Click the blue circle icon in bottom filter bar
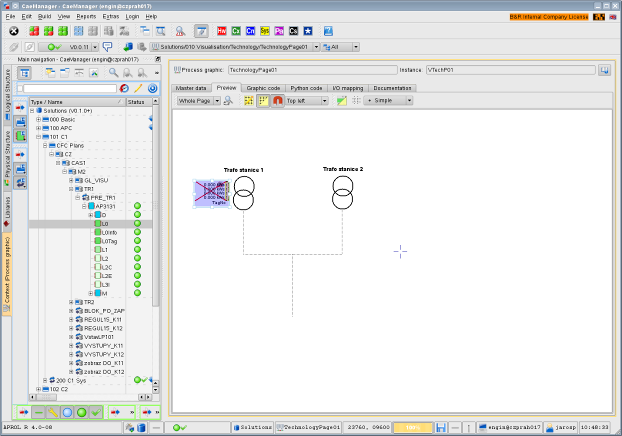622x436 pixels. pyautogui.click(x=67, y=413)
